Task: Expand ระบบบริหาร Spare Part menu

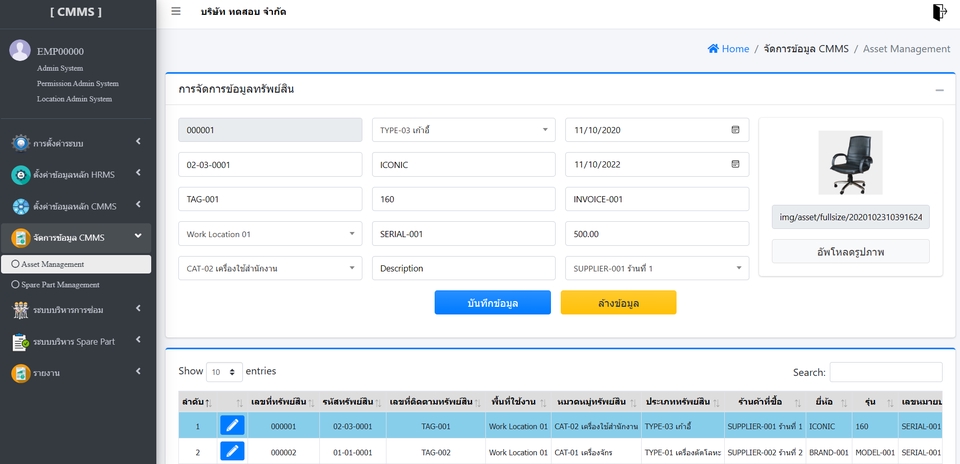Action: point(78,342)
